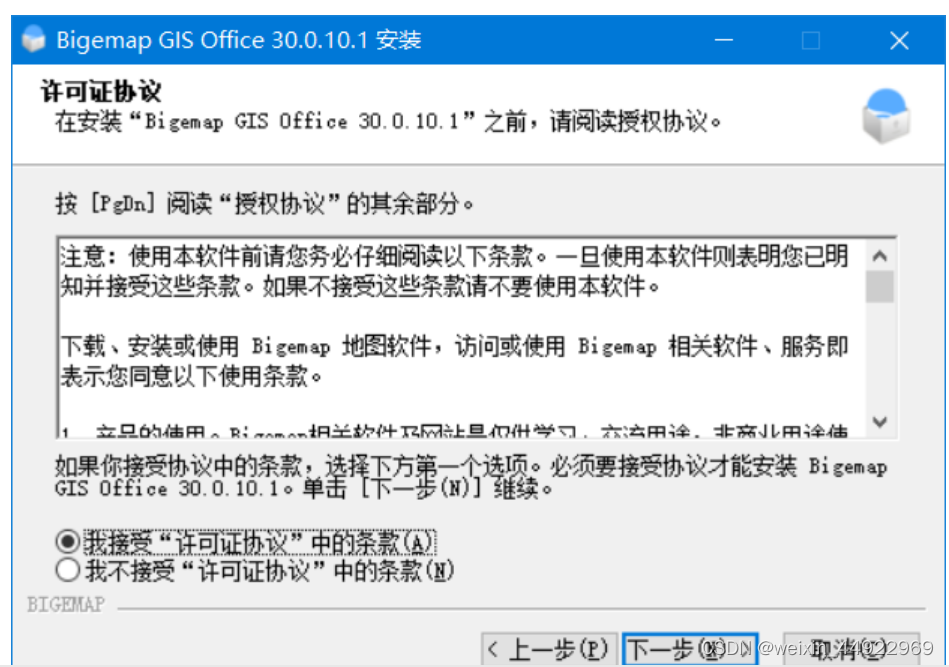Click the instruction line about pressing PgDn

coord(250,200)
